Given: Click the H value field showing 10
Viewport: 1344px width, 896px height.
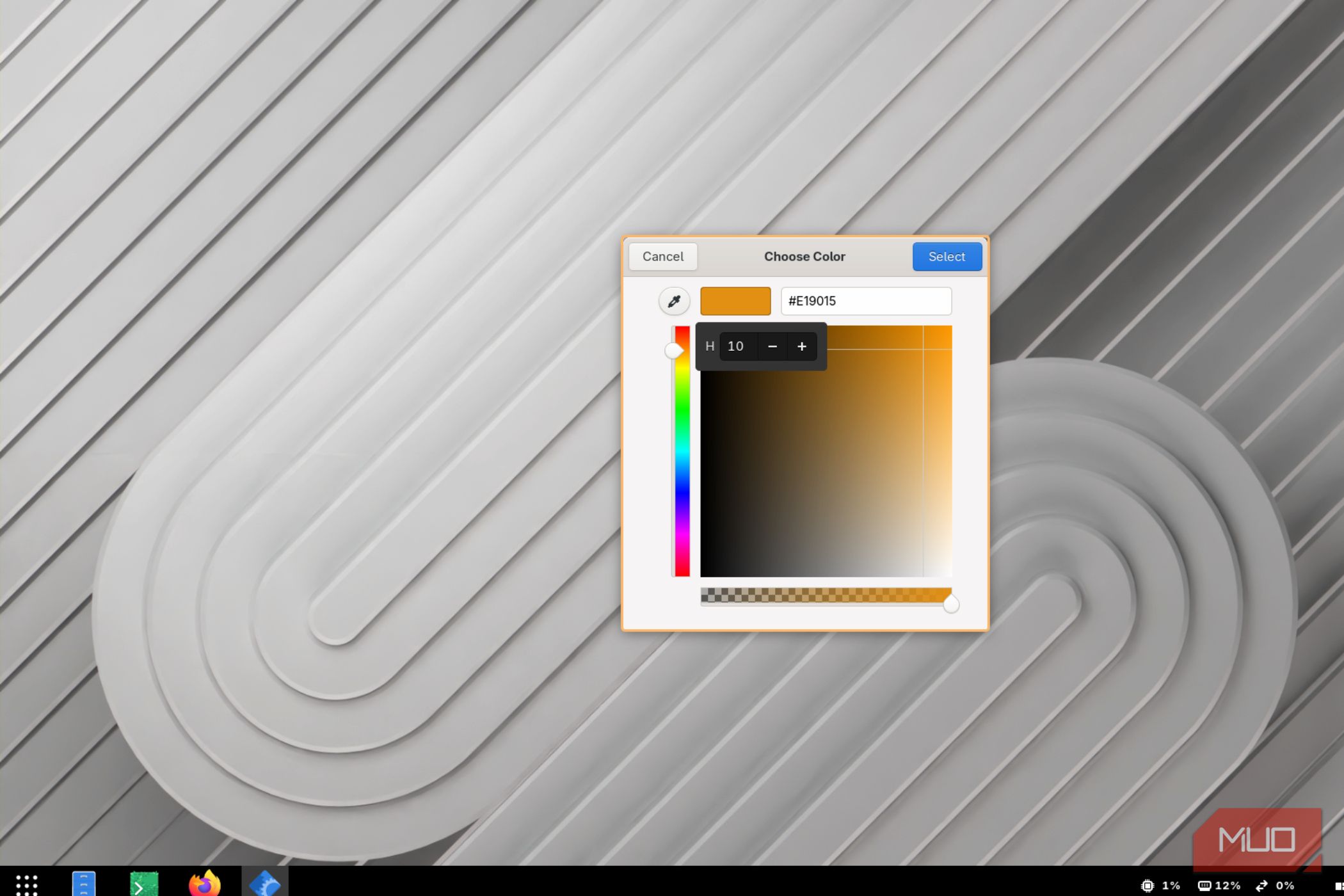Looking at the screenshot, I should tap(739, 346).
